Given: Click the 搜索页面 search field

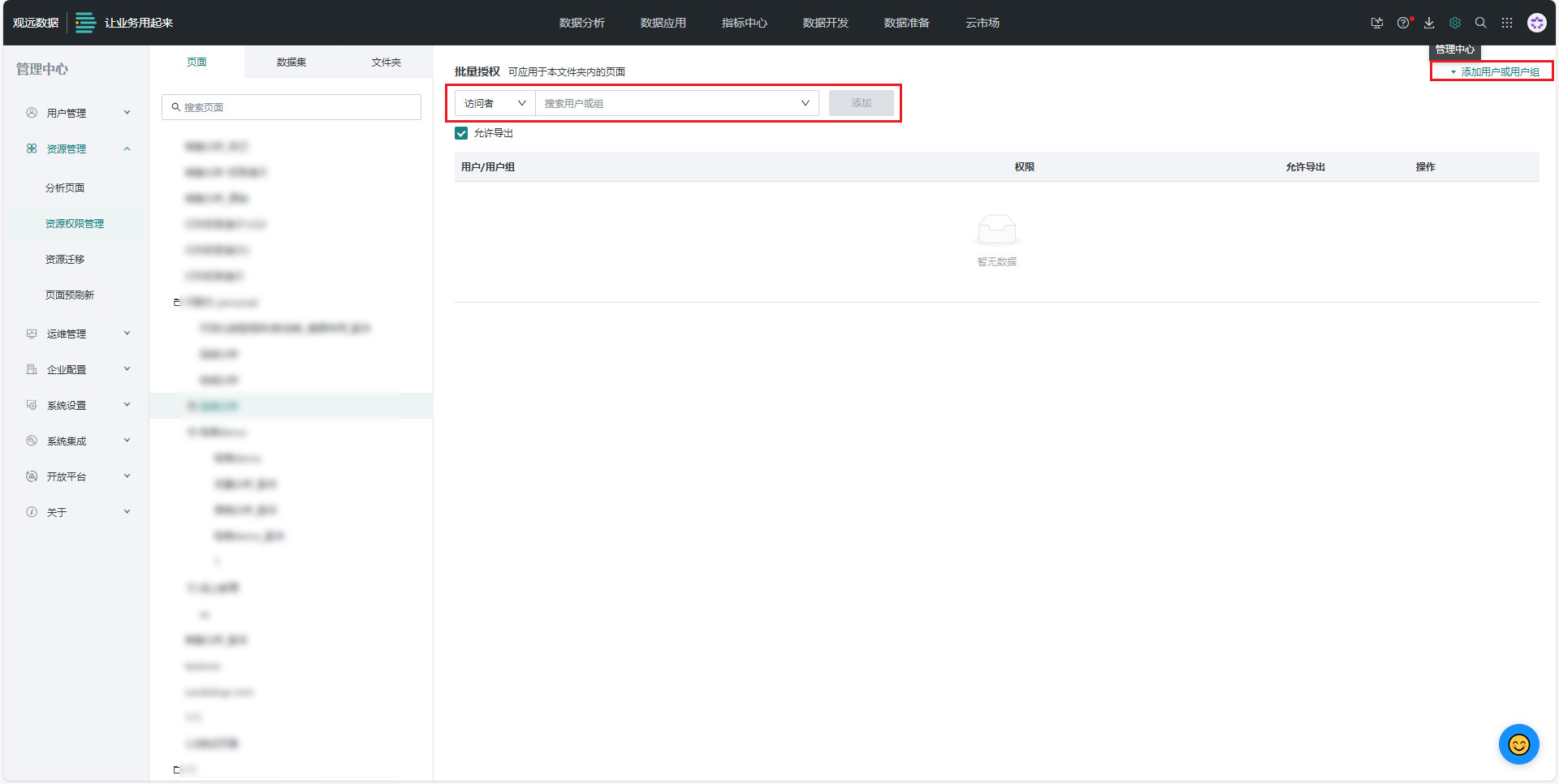Looking at the screenshot, I should [292, 107].
